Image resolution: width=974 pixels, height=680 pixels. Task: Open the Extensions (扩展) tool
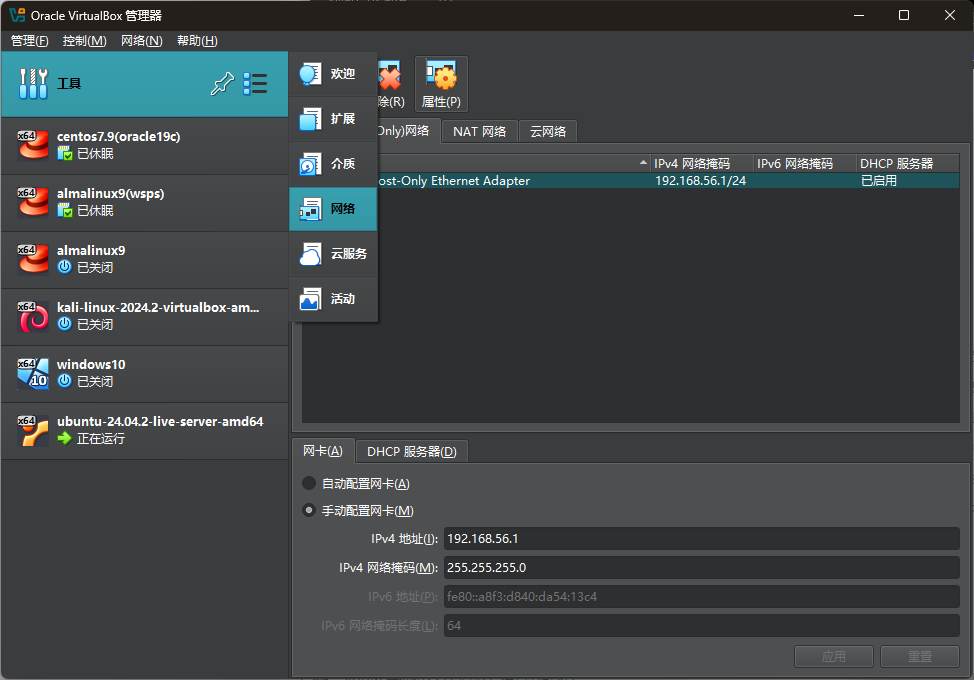333,119
